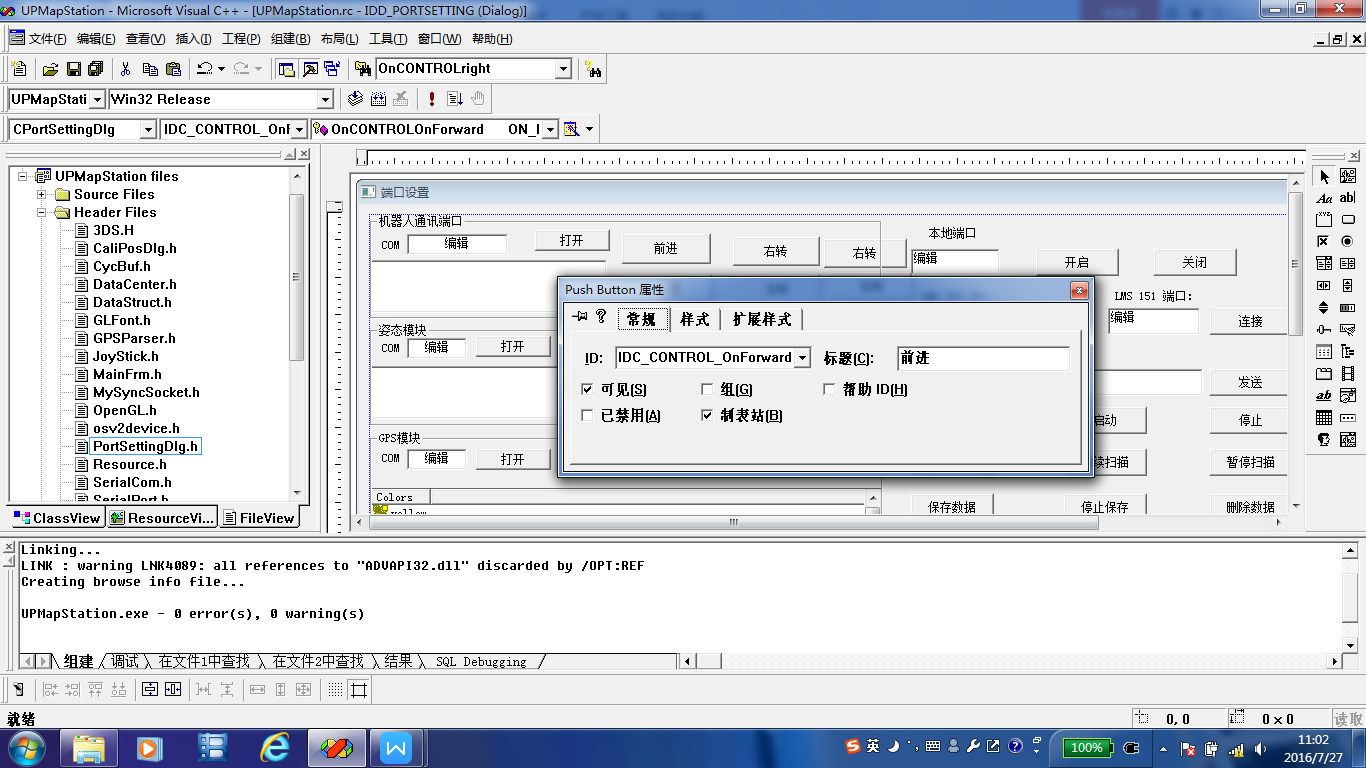Screen dimensions: 1366x768
Task: Select the Animate film strip control tool
Action: pyautogui.click(x=1347, y=373)
